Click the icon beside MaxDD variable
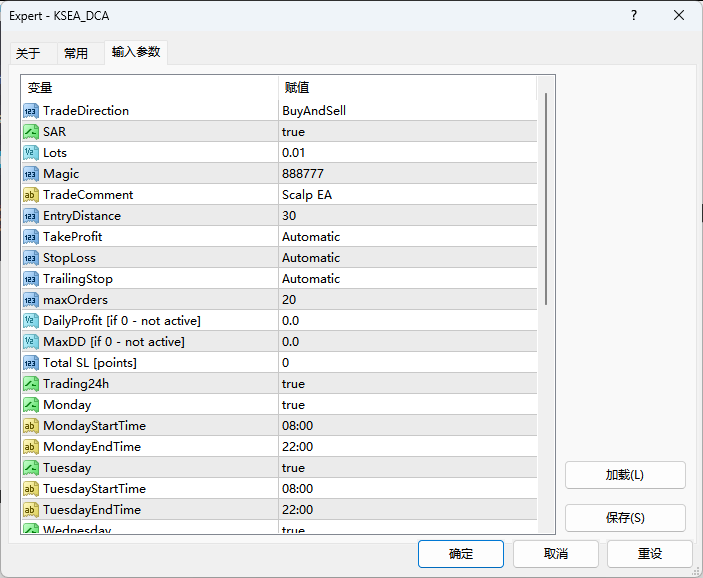 tap(31, 342)
